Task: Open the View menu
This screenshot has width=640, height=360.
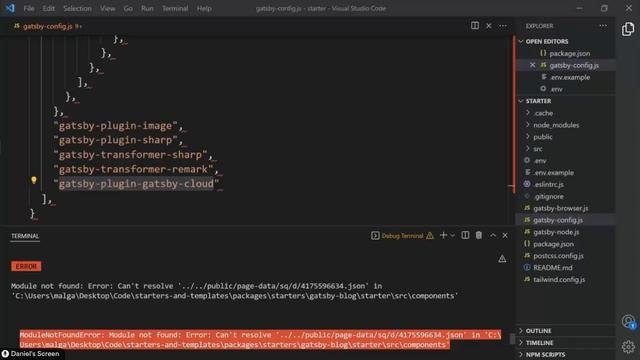Action: coord(107,8)
